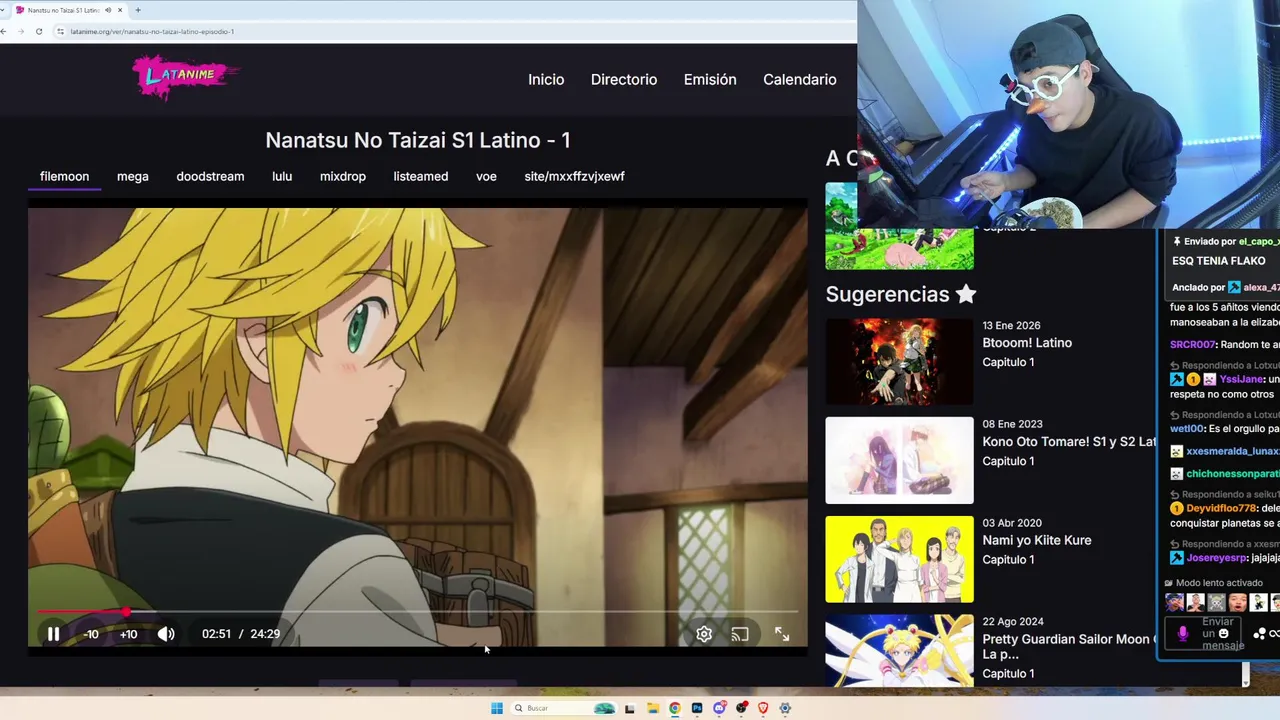Select the listeamed server tab
This screenshot has height=720, width=1280.
click(421, 176)
